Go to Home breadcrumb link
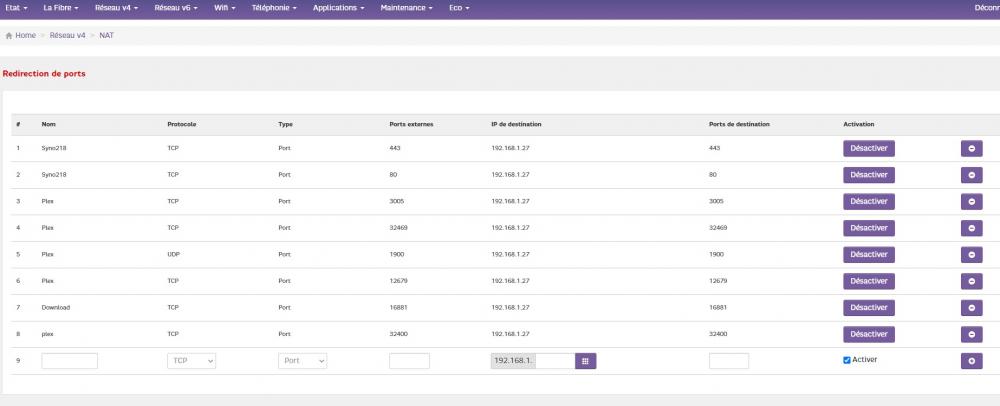Image resolution: width=1000 pixels, height=406 pixels. pos(25,35)
